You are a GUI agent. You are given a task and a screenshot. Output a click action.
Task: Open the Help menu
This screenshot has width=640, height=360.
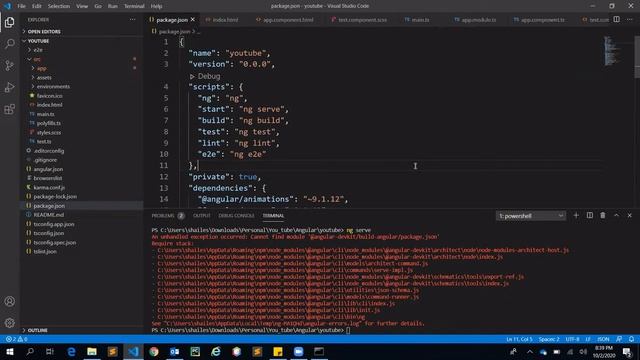[156, 6]
